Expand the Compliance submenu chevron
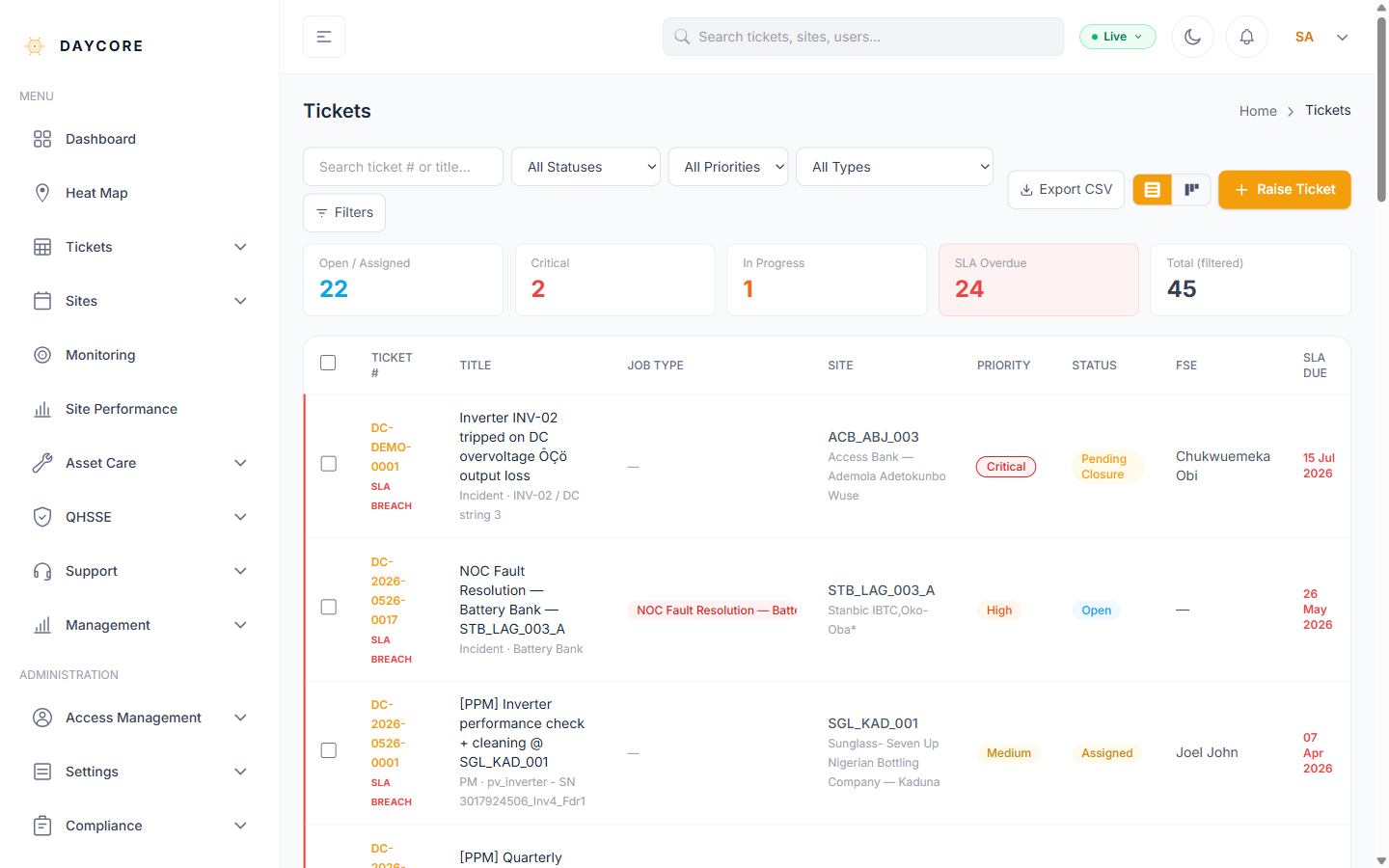This screenshot has height=868, width=1389. coord(241,826)
